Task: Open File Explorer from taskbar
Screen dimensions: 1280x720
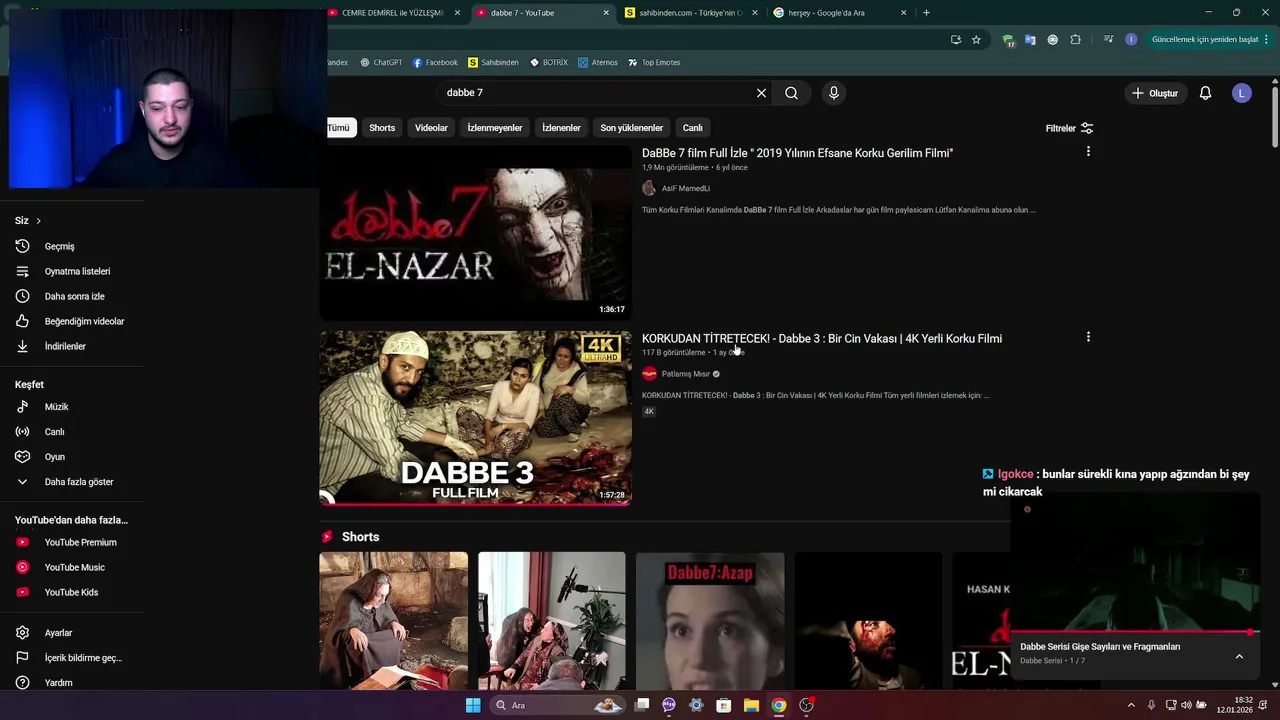Action: 751,705
